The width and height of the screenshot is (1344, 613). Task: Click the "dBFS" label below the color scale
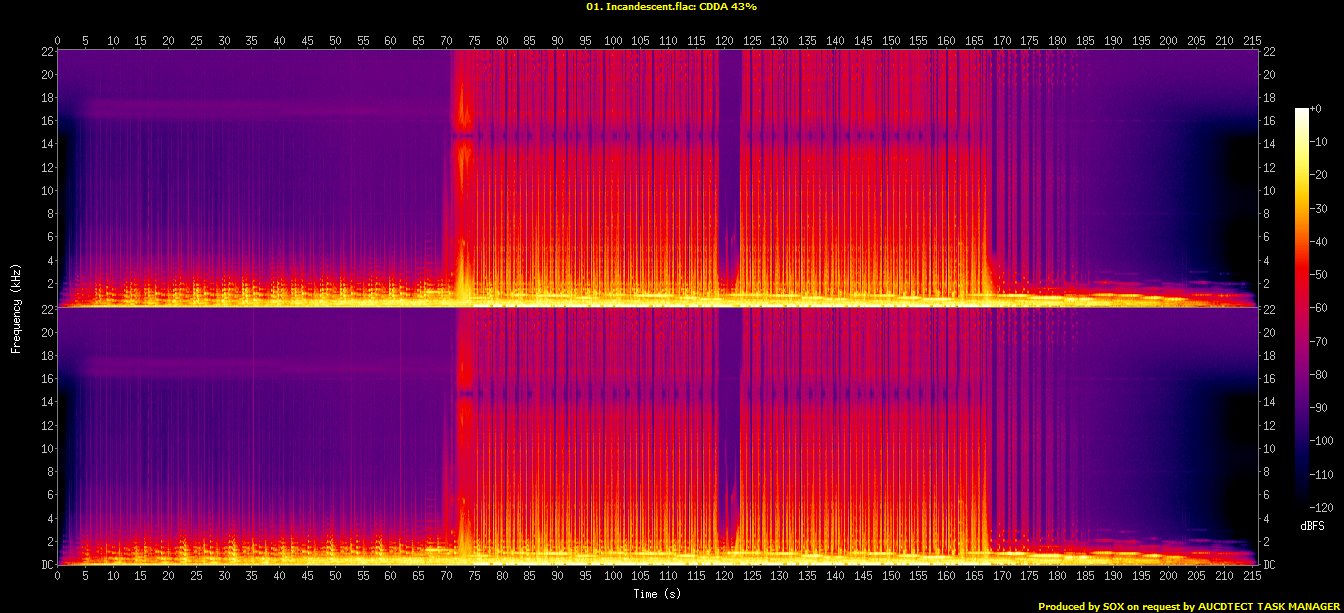(x=1312, y=525)
